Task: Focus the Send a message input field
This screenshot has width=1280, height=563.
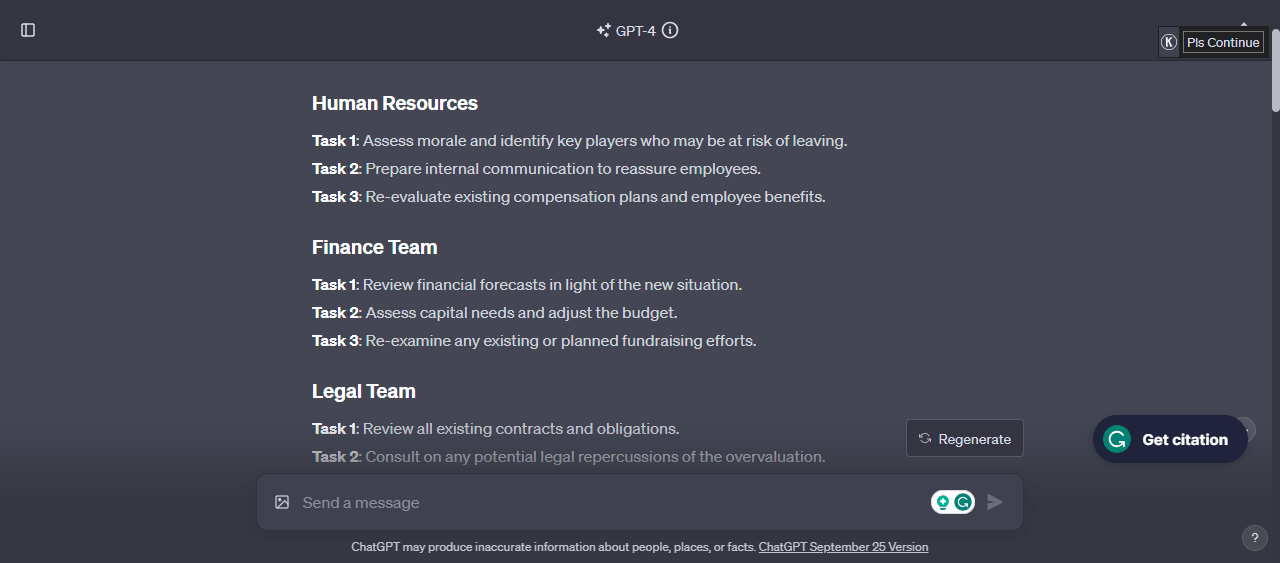Action: click(610, 502)
